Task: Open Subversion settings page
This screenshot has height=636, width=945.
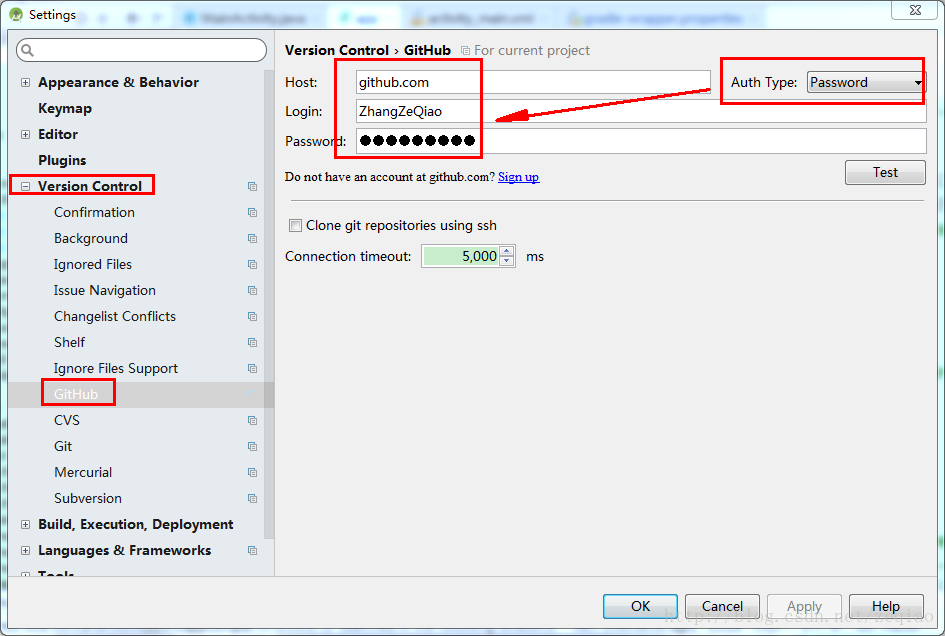Action: pyautogui.click(x=87, y=498)
